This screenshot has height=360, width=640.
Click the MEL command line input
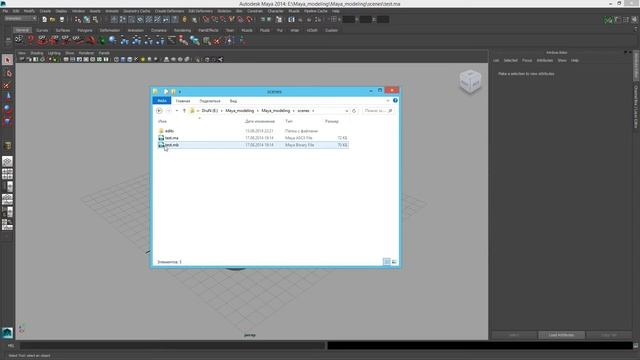[173, 346]
